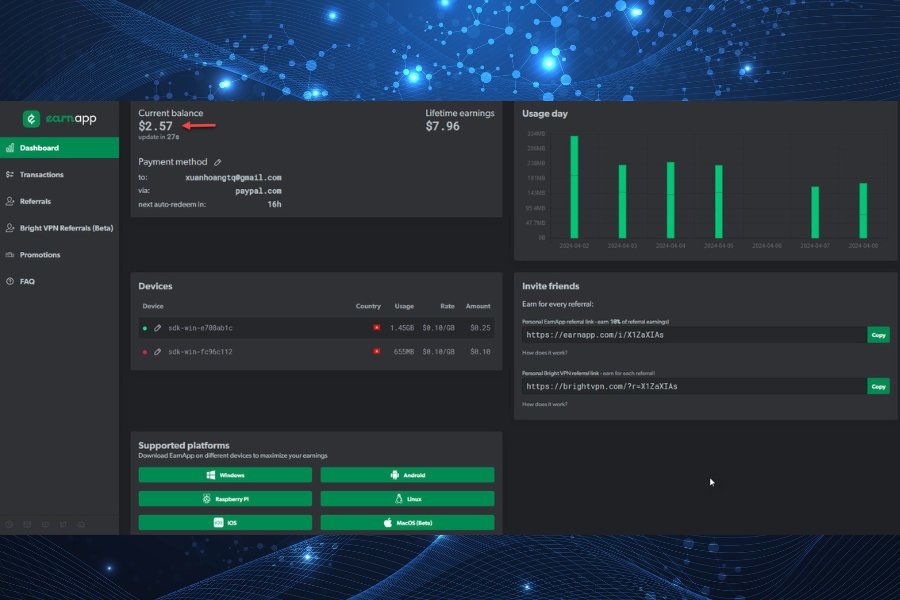Open 'How does it work?' under EarnApp link

[545, 353]
